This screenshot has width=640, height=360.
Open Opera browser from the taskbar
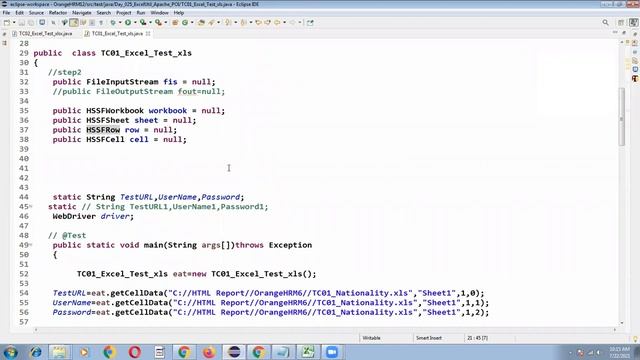coord(134,352)
